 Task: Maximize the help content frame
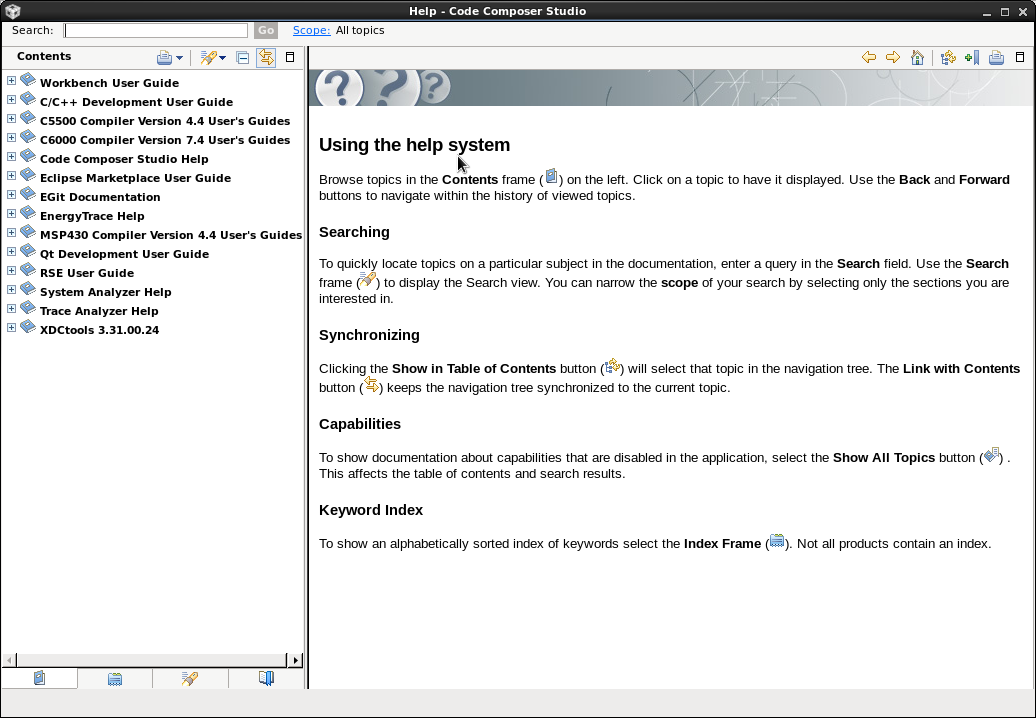point(1019,57)
